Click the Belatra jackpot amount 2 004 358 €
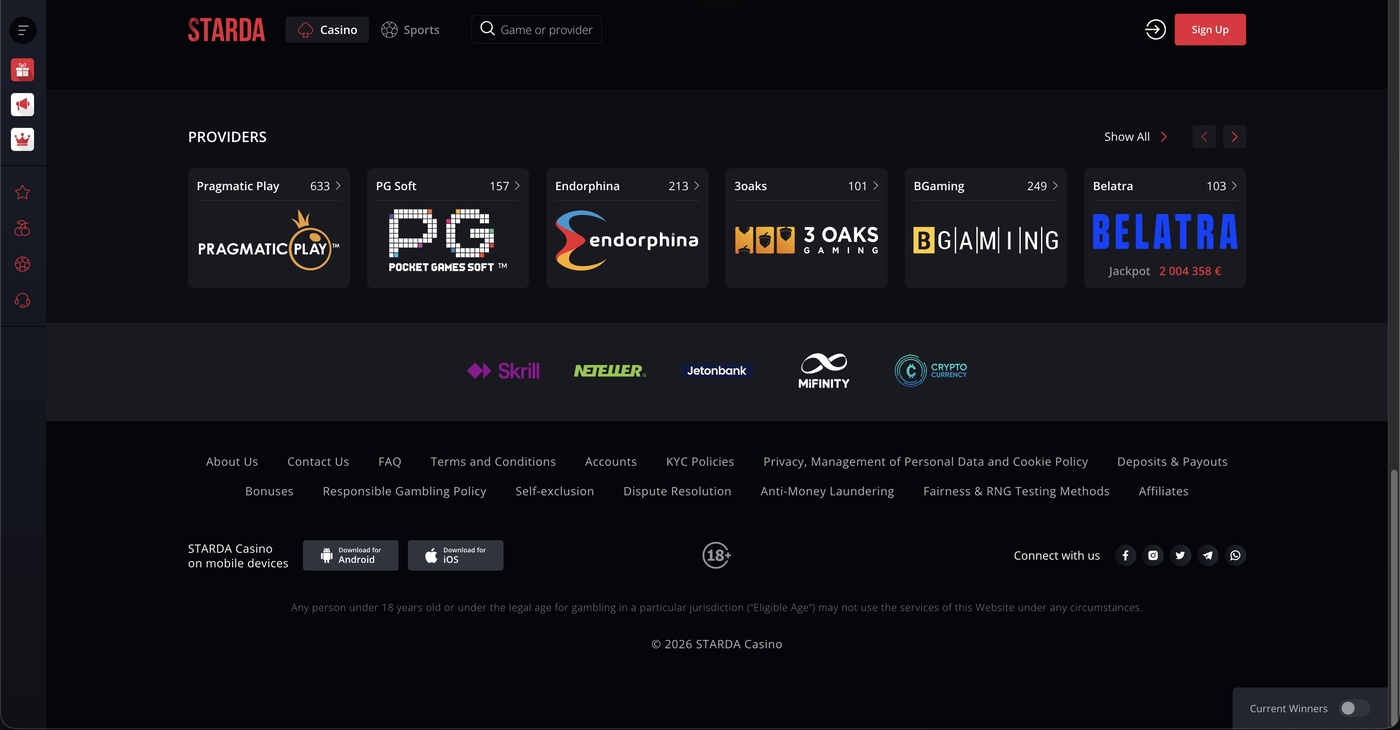Screen dimensions: 1400x730 click(1190, 271)
